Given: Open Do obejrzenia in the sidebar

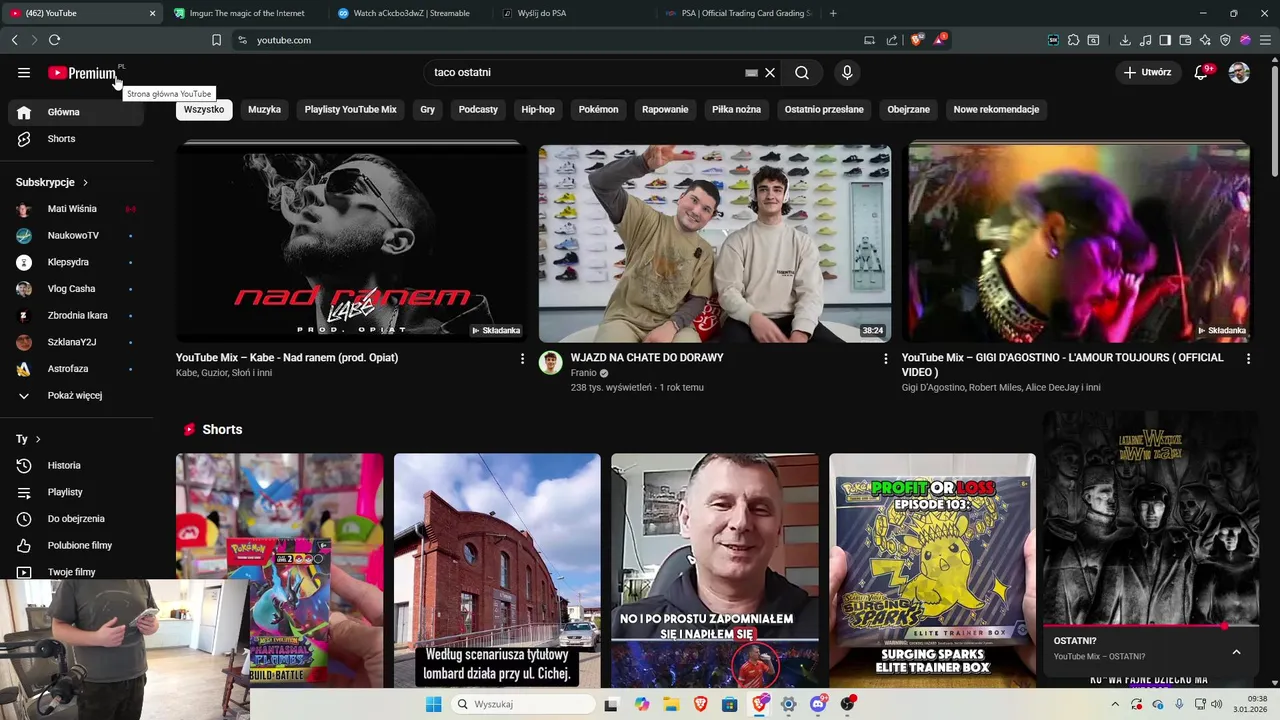Looking at the screenshot, I should pyautogui.click(x=76, y=519).
